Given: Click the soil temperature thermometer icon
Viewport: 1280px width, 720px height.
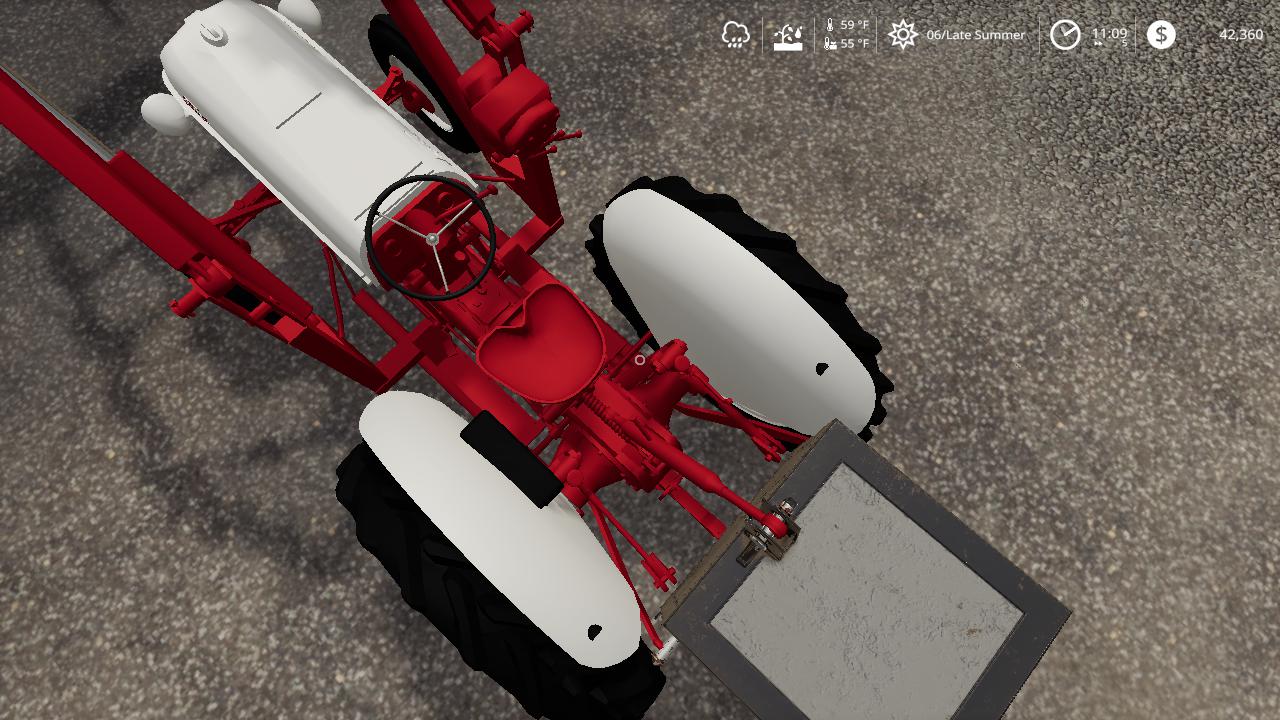Looking at the screenshot, I should (830, 44).
